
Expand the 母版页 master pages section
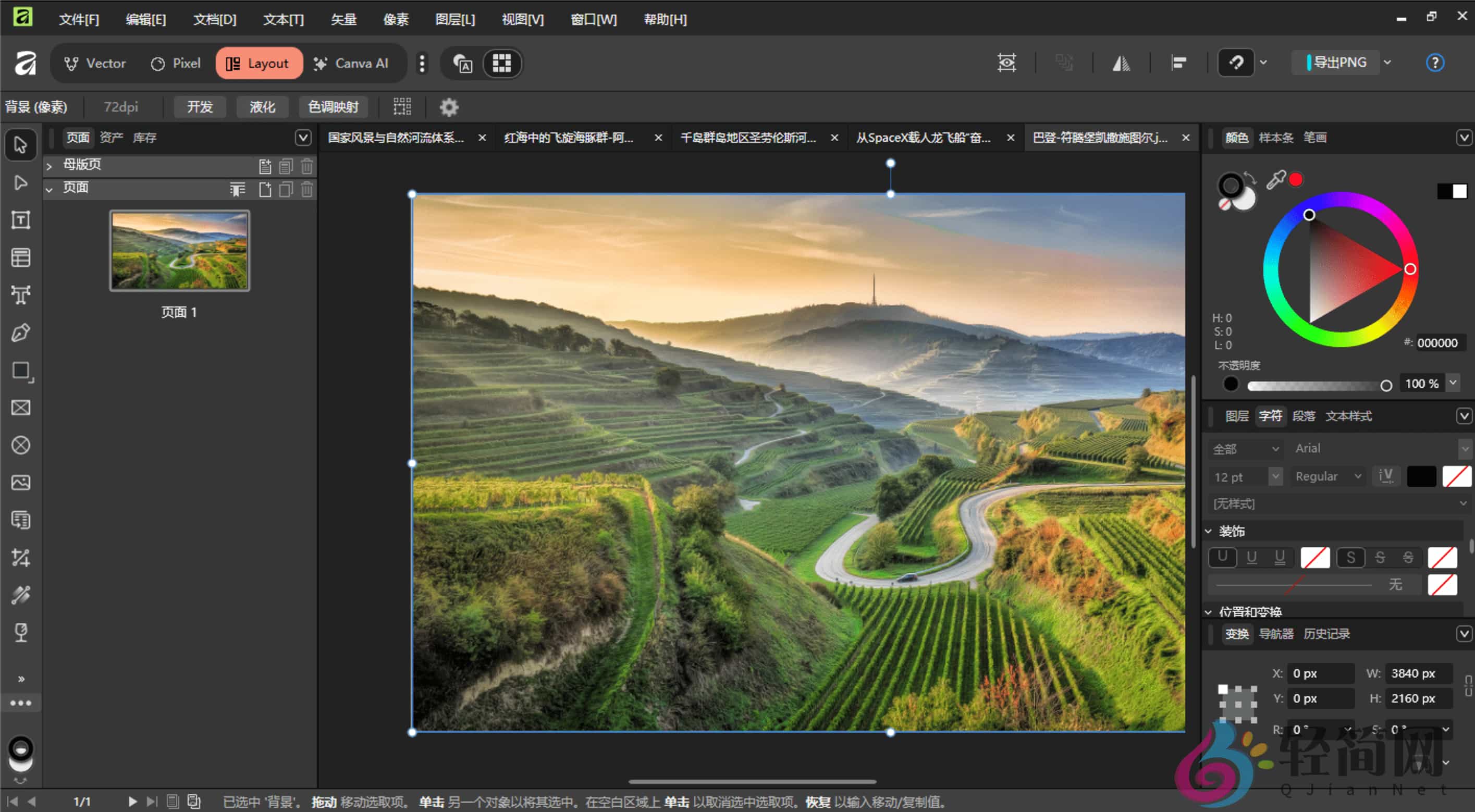coord(49,166)
